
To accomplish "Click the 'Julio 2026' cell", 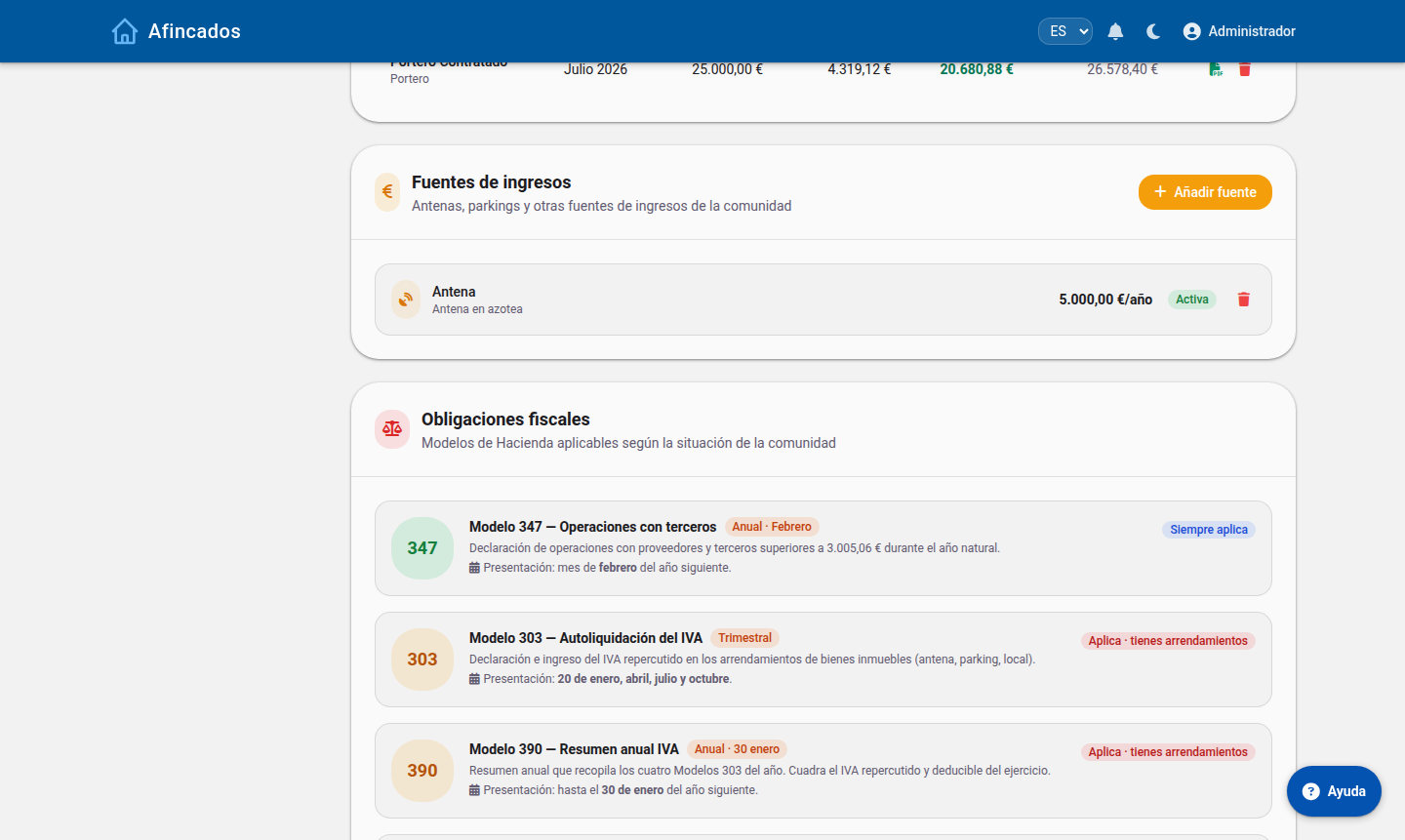I will tap(595, 69).
